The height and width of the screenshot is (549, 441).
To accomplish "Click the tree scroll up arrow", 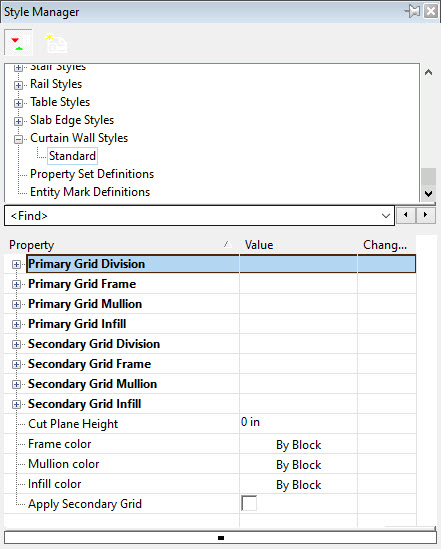I will click(x=428, y=72).
